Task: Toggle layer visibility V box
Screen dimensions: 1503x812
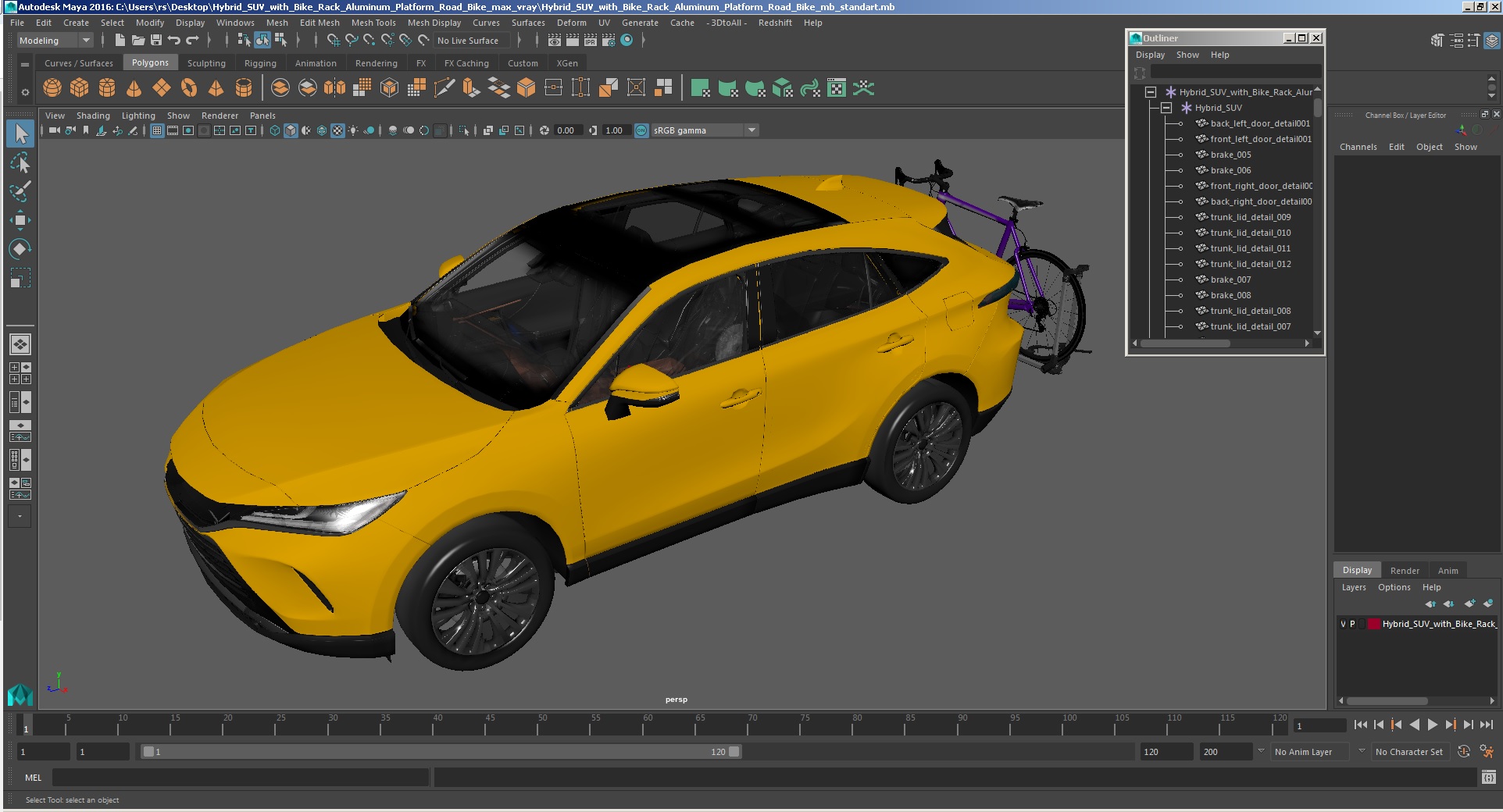Action: point(1344,624)
